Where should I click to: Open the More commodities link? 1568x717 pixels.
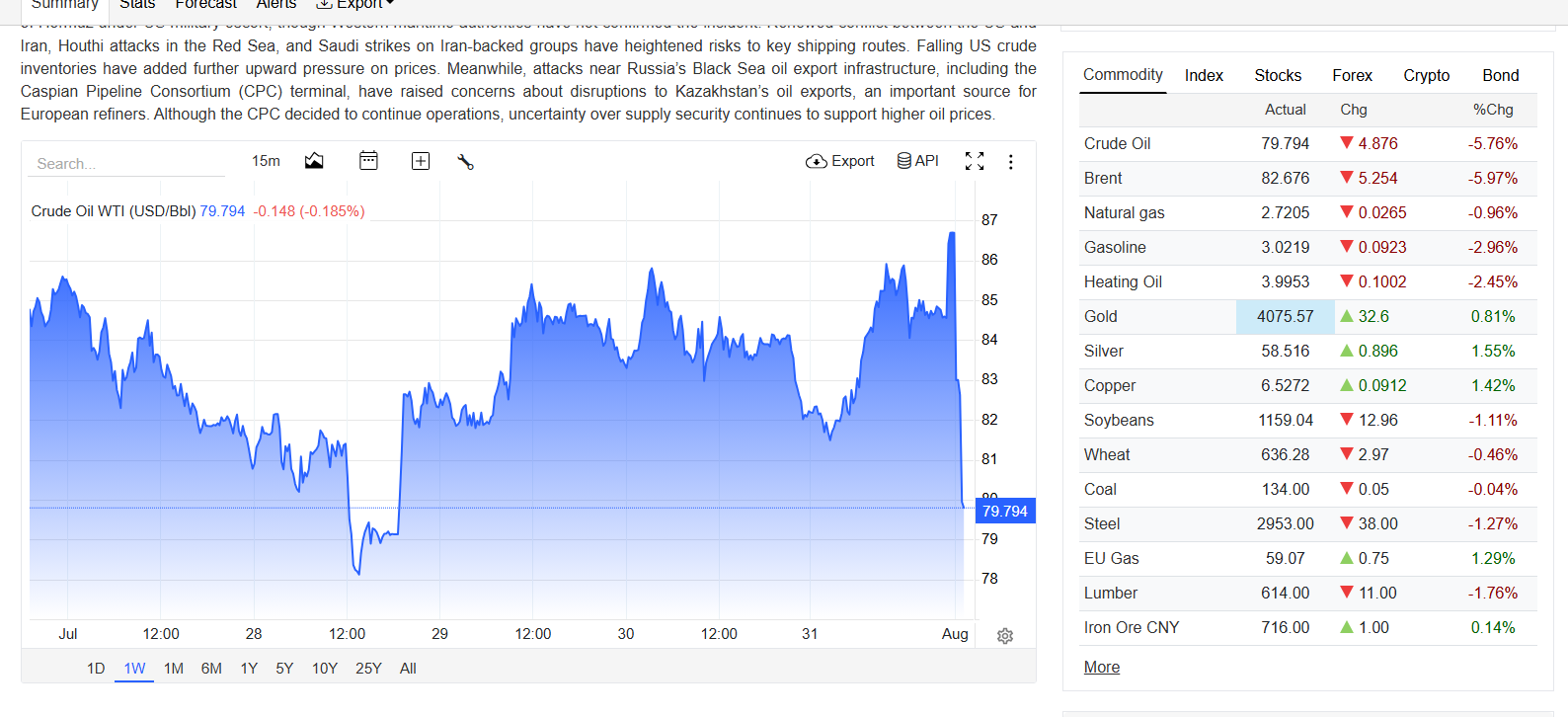pyautogui.click(x=1102, y=667)
